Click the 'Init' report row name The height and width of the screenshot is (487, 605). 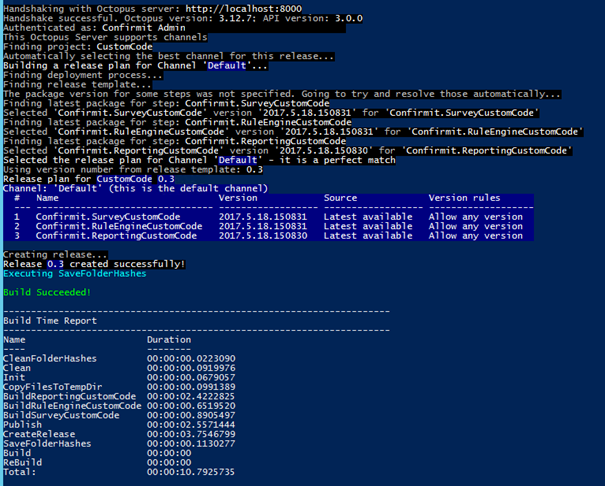pyautogui.click(x=14, y=377)
